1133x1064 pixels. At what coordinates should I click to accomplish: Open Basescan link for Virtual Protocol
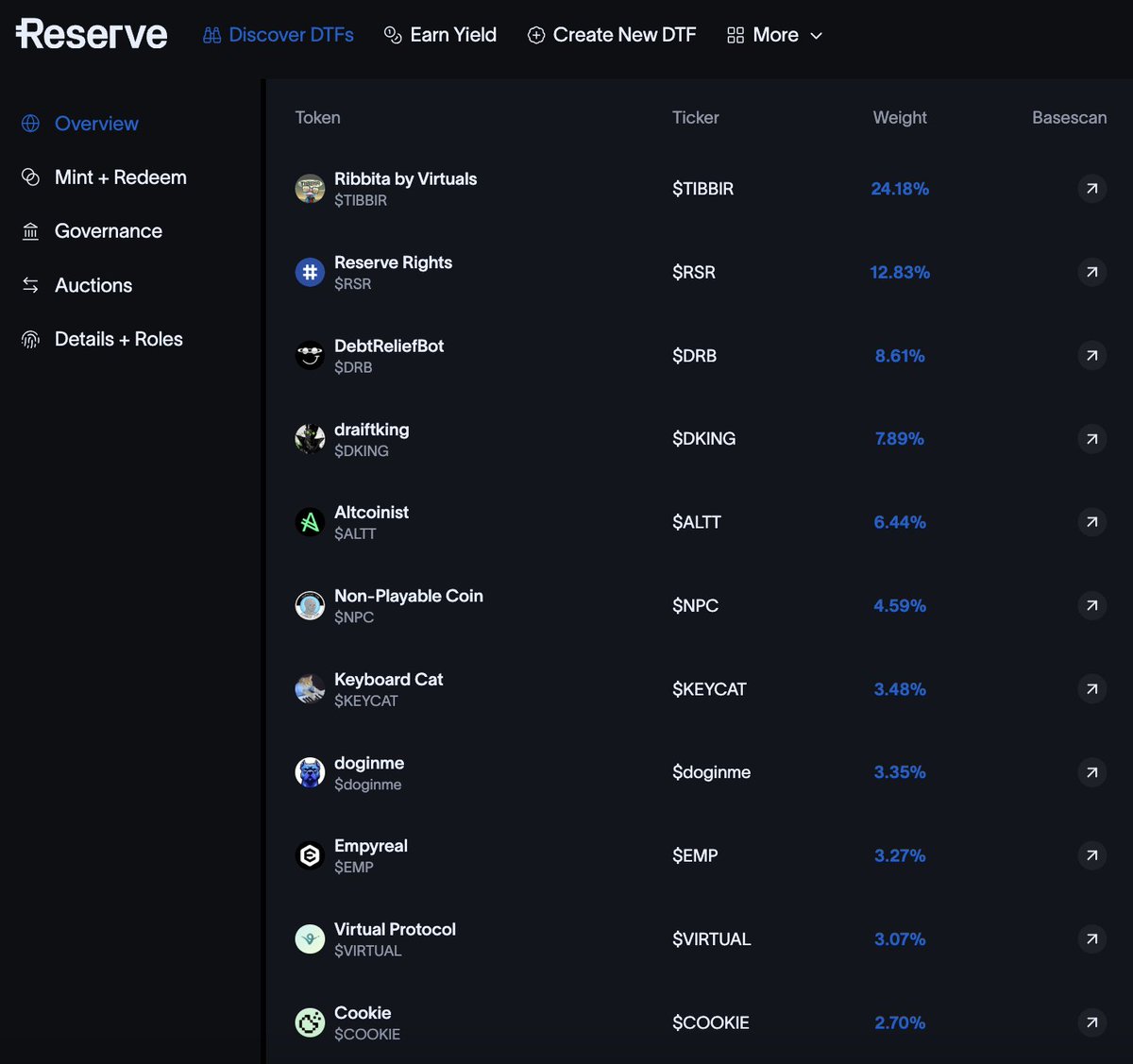pos(1091,939)
